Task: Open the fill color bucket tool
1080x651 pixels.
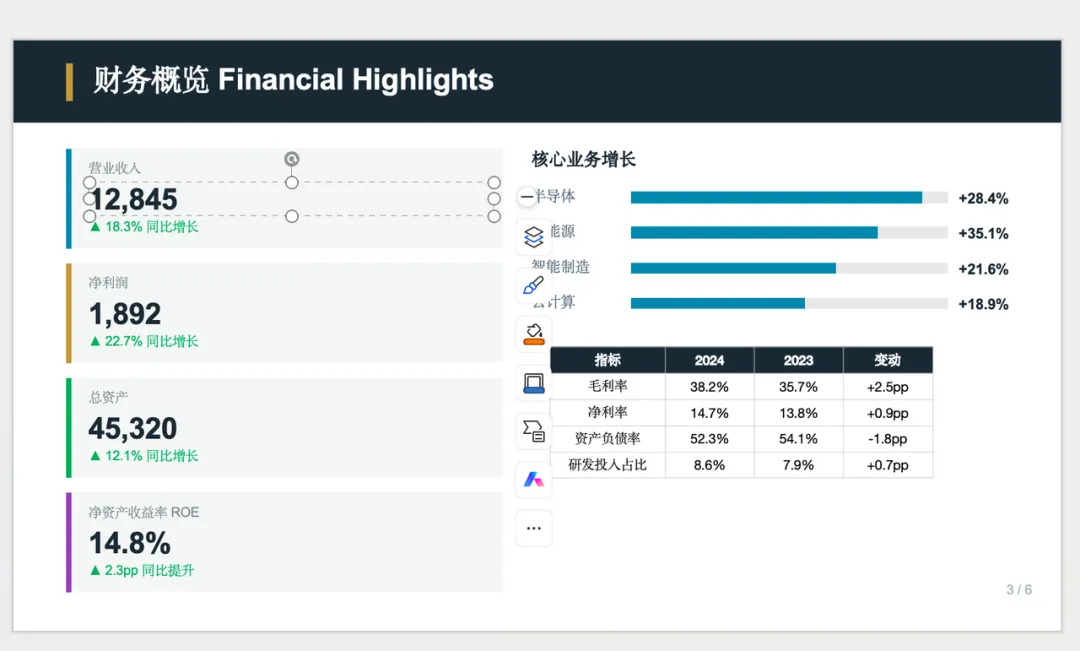Action: pyautogui.click(x=534, y=334)
